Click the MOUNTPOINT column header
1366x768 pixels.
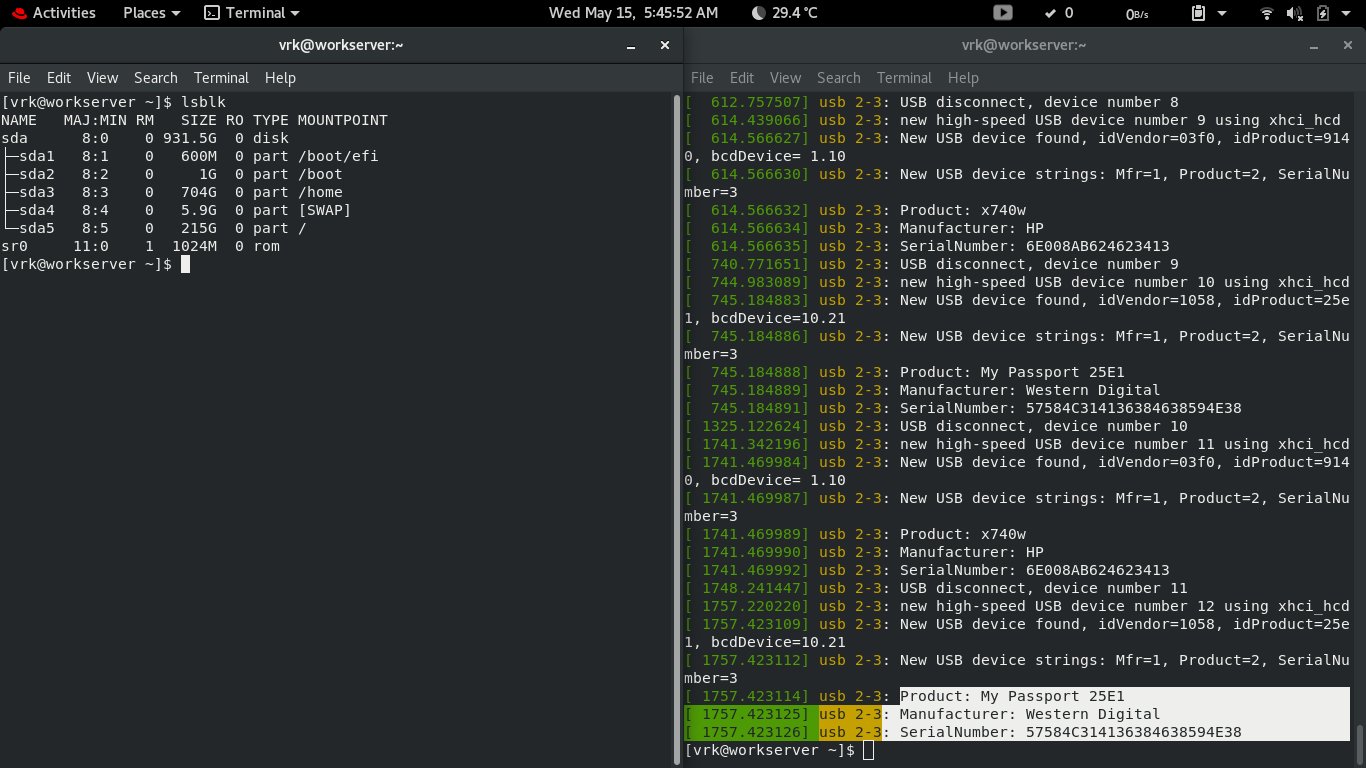[x=343, y=120]
